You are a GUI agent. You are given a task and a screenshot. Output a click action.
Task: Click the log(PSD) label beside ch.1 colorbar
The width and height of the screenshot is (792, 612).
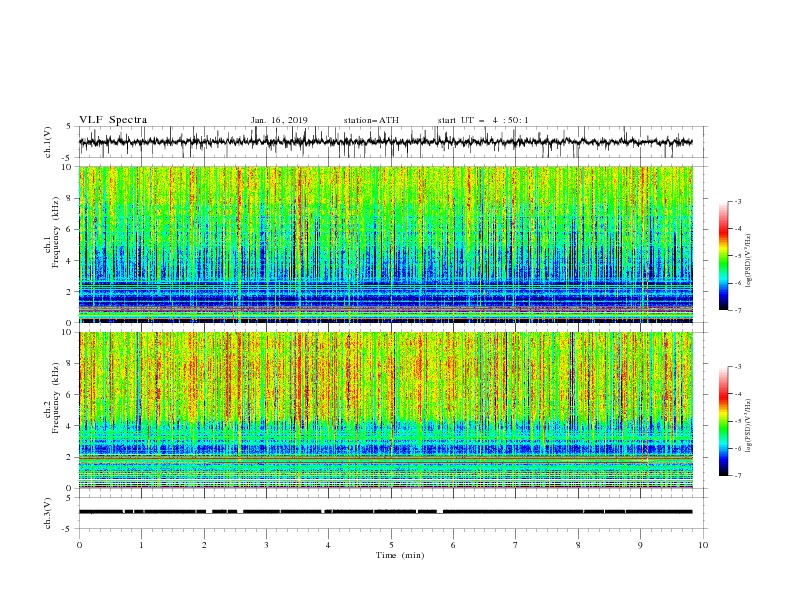pyautogui.click(x=749, y=261)
